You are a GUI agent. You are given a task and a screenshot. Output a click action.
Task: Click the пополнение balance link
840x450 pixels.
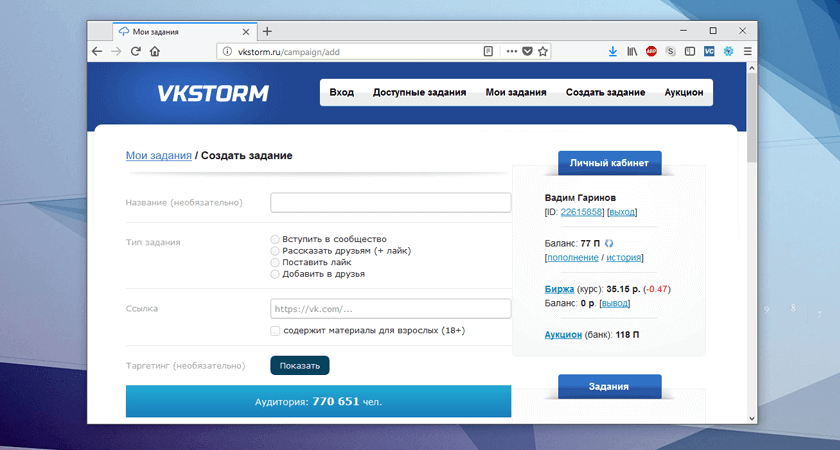pos(573,257)
